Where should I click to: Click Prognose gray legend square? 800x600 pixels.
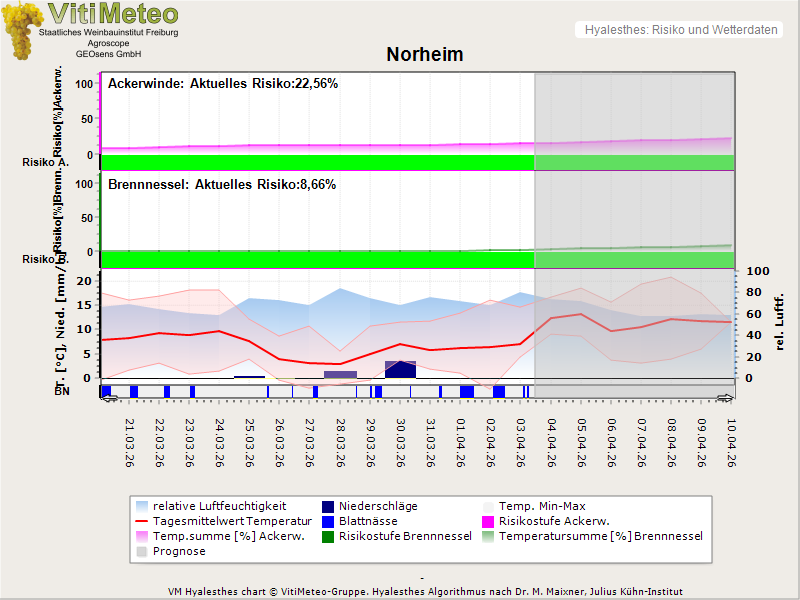(x=141, y=551)
